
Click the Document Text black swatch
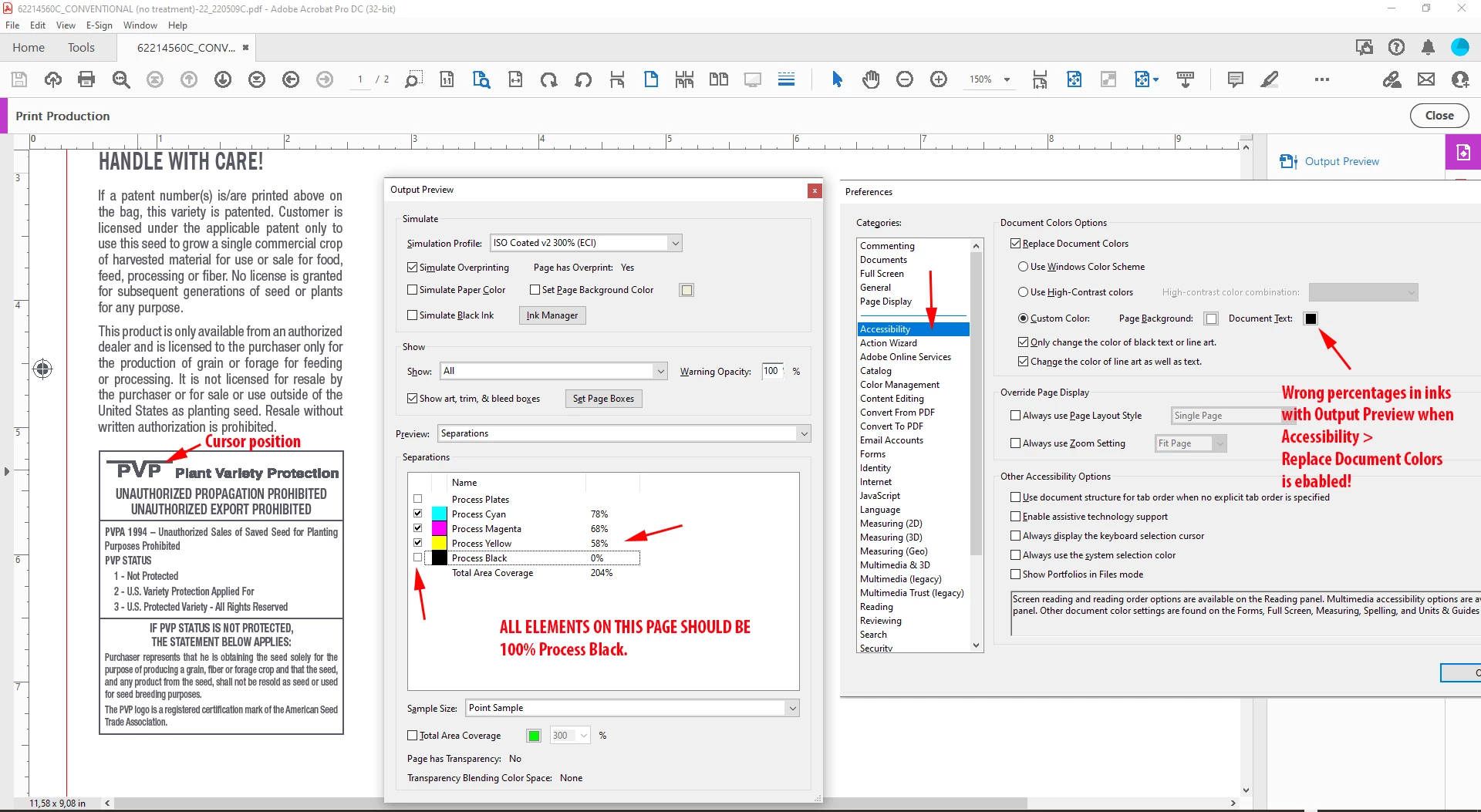tap(1311, 318)
